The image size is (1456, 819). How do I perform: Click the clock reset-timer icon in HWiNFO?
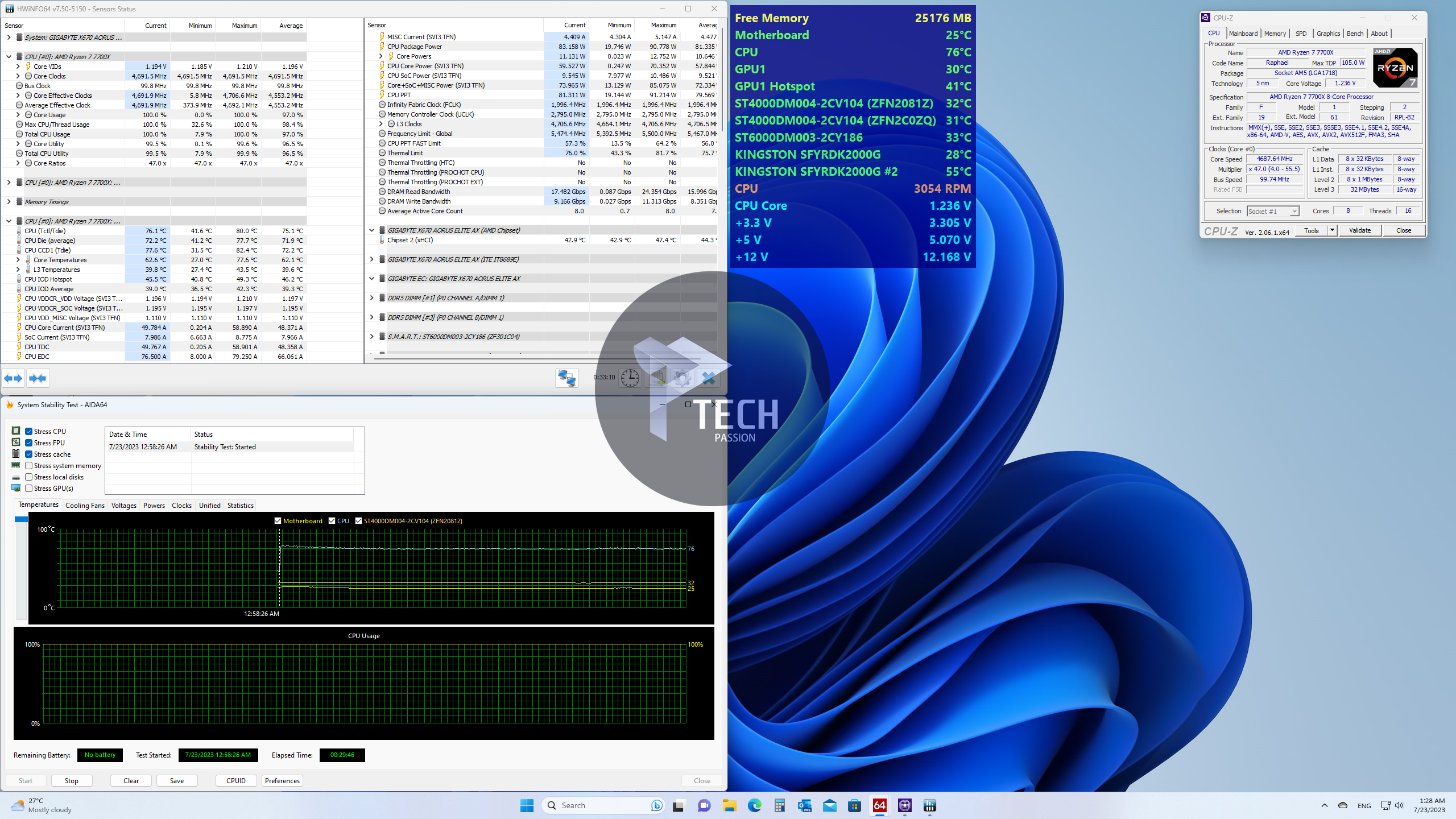tap(630, 378)
